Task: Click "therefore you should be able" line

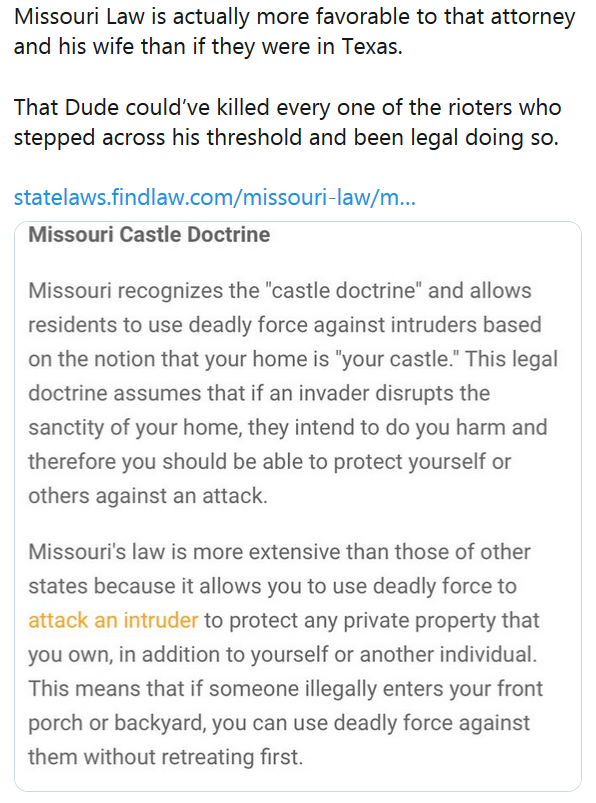Action: 269,461
